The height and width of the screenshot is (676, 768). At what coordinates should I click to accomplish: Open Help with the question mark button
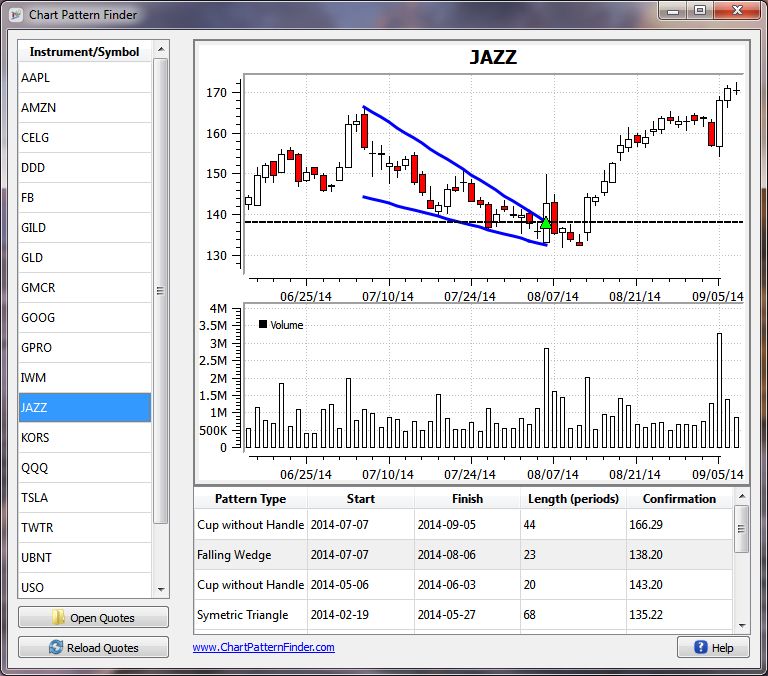[x=713, y=647]
